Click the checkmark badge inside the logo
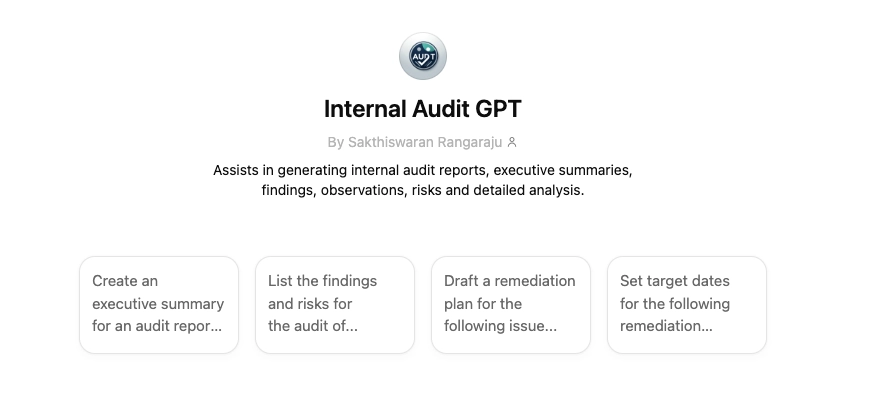 pos(423,63)
